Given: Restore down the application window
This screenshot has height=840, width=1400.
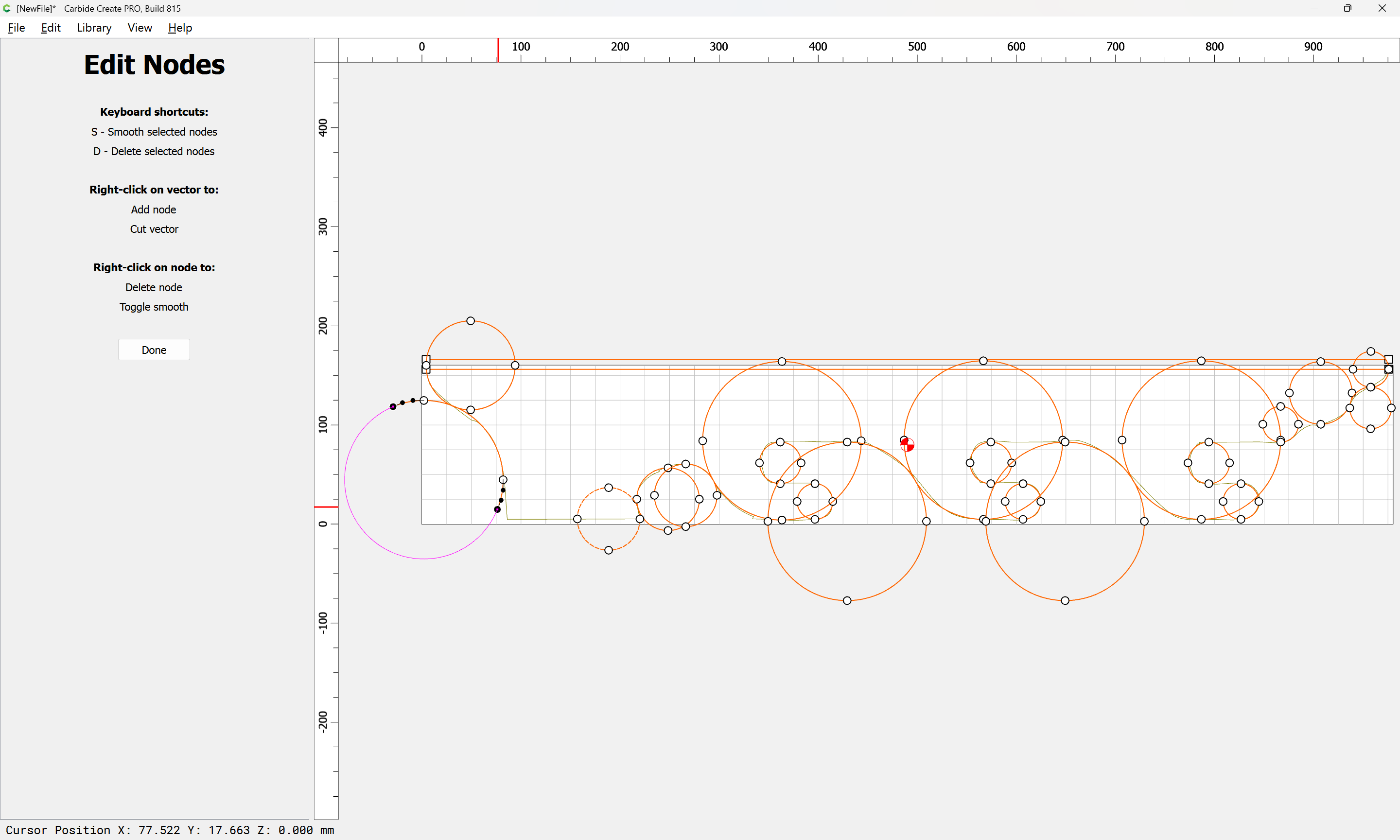Looking at the screenshot, I should coord(1347,8).
